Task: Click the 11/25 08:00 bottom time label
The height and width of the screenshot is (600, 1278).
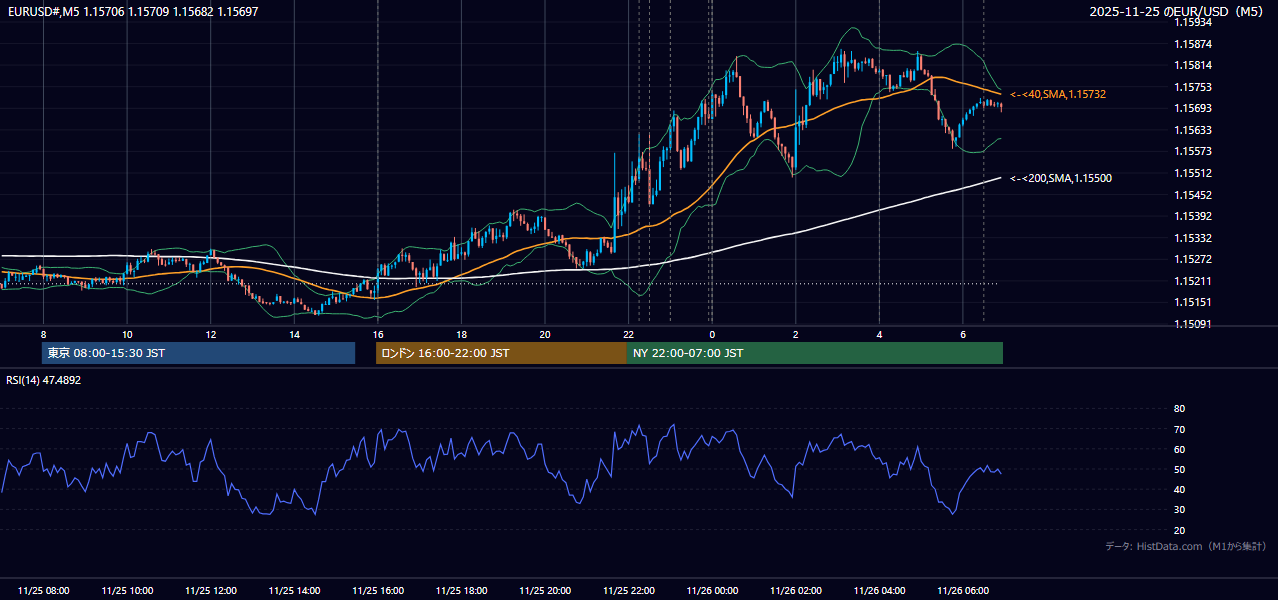Action: pyautogui.click(x=44, y=591)
